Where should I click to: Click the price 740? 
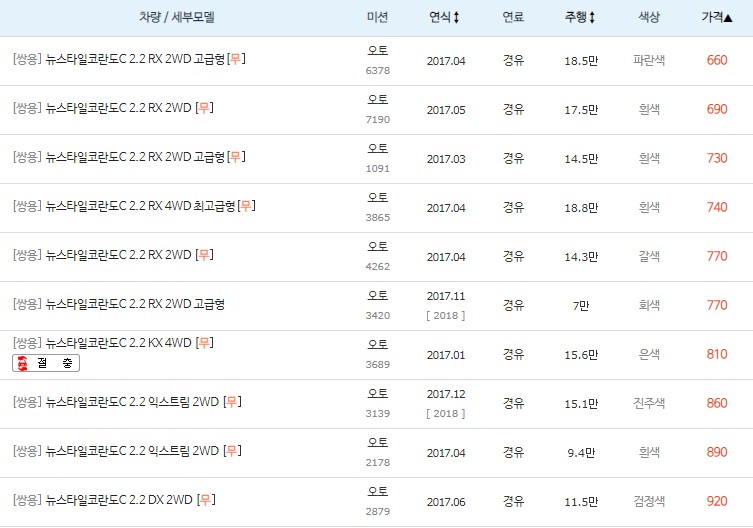717,208
